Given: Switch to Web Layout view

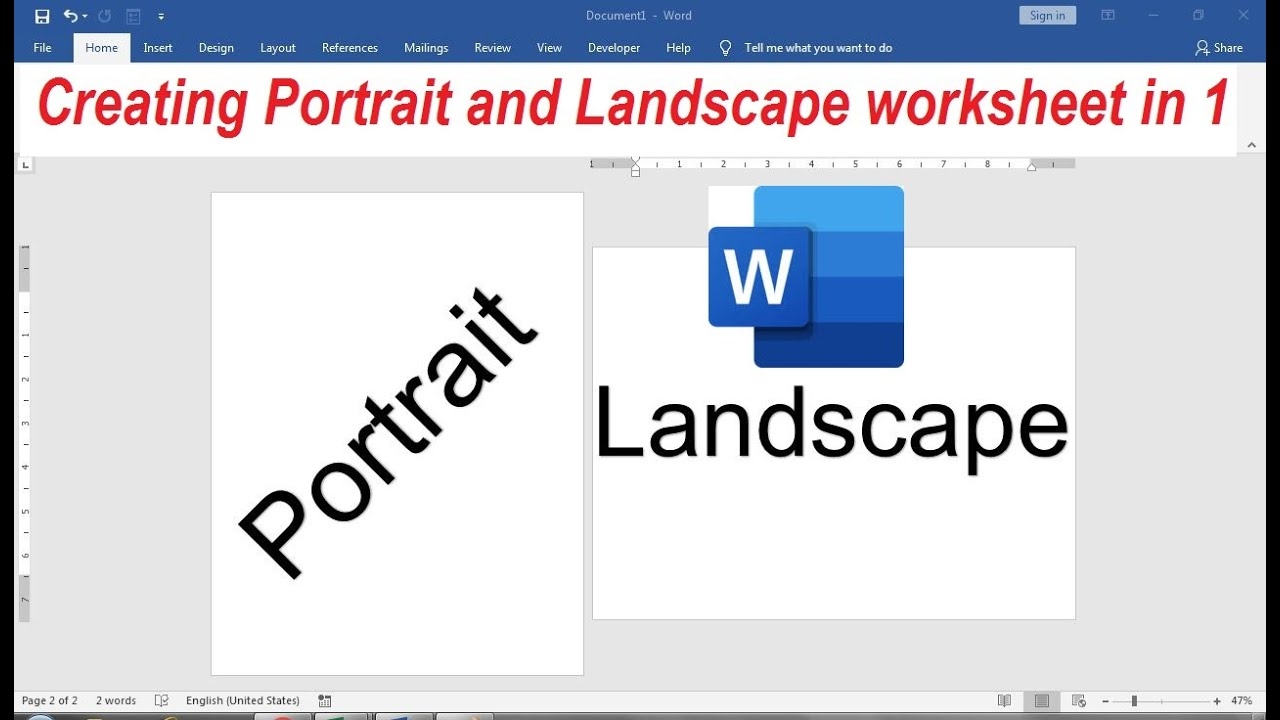Looking at the screenshot, I should point(1078,701).
